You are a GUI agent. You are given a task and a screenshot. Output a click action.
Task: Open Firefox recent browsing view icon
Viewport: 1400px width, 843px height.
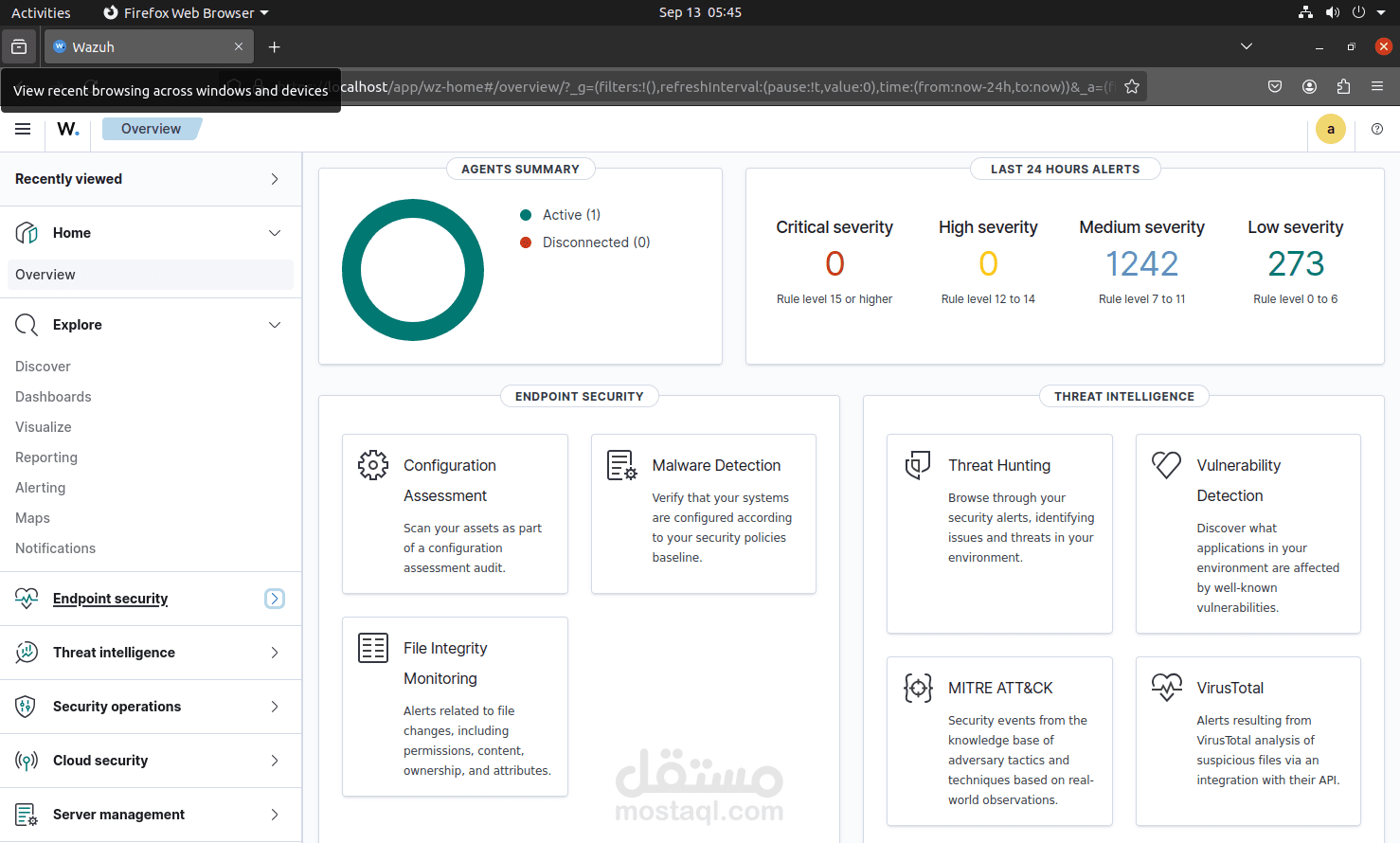pos(19,46)
